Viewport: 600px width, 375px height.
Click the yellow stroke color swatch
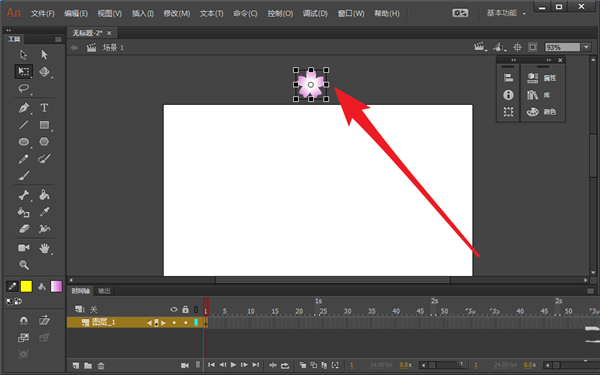pos(26,286)
